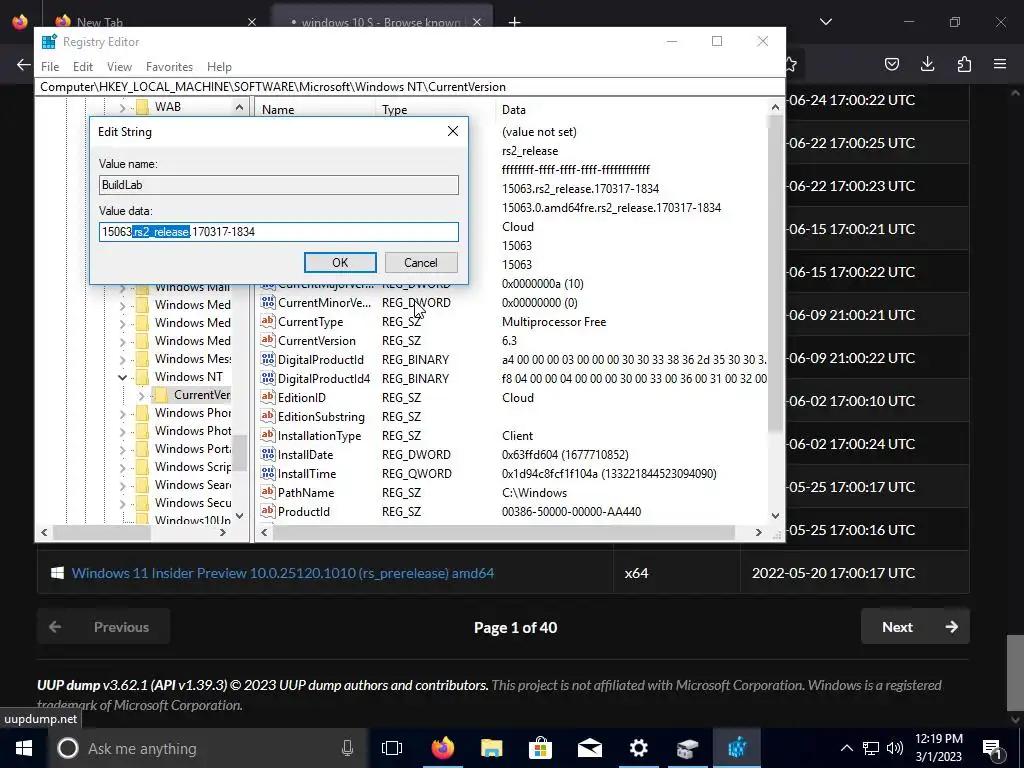Viewport: 1024px width, 768px height.
Task: Open Firefox extensions puzzle icon
Action: click(964, 64)
